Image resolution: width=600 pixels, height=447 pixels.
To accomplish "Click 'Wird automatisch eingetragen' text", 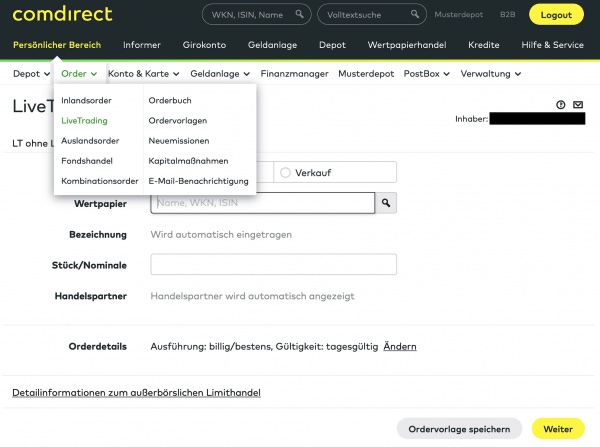I will click(x=221, y=235).
